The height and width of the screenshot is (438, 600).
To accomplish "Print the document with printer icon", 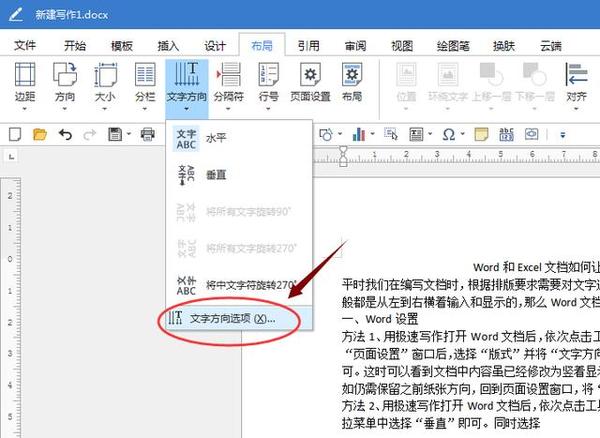I will pos(147,135).
